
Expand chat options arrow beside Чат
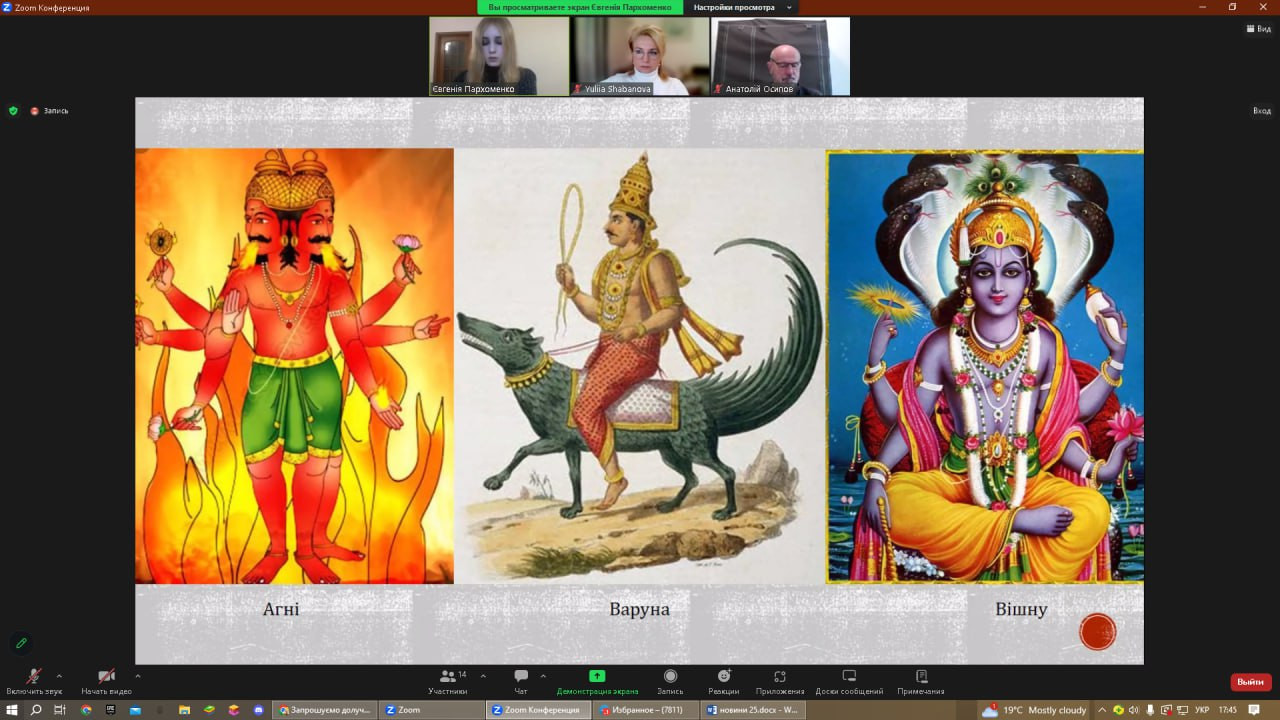pos(543,676)
